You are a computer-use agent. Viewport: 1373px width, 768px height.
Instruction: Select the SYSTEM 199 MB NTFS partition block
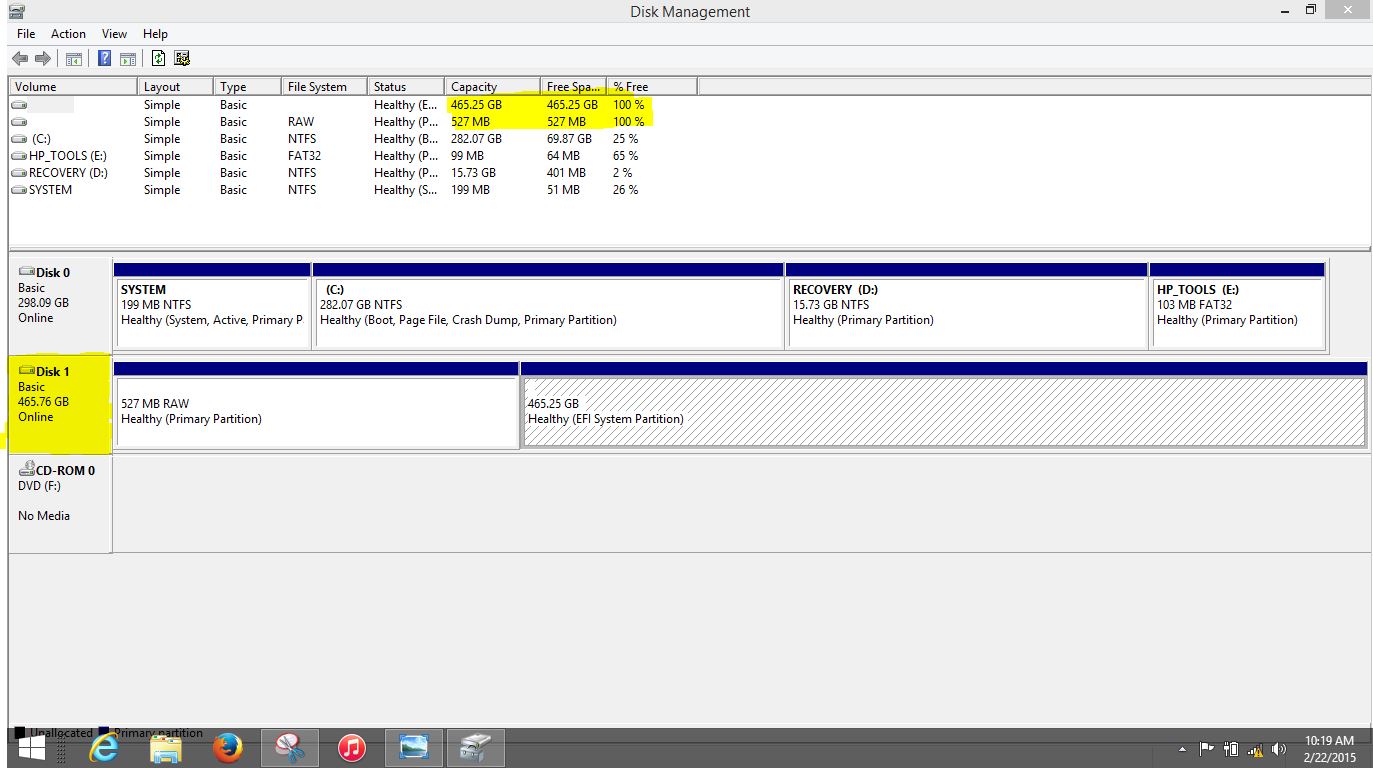pos(212,306)
